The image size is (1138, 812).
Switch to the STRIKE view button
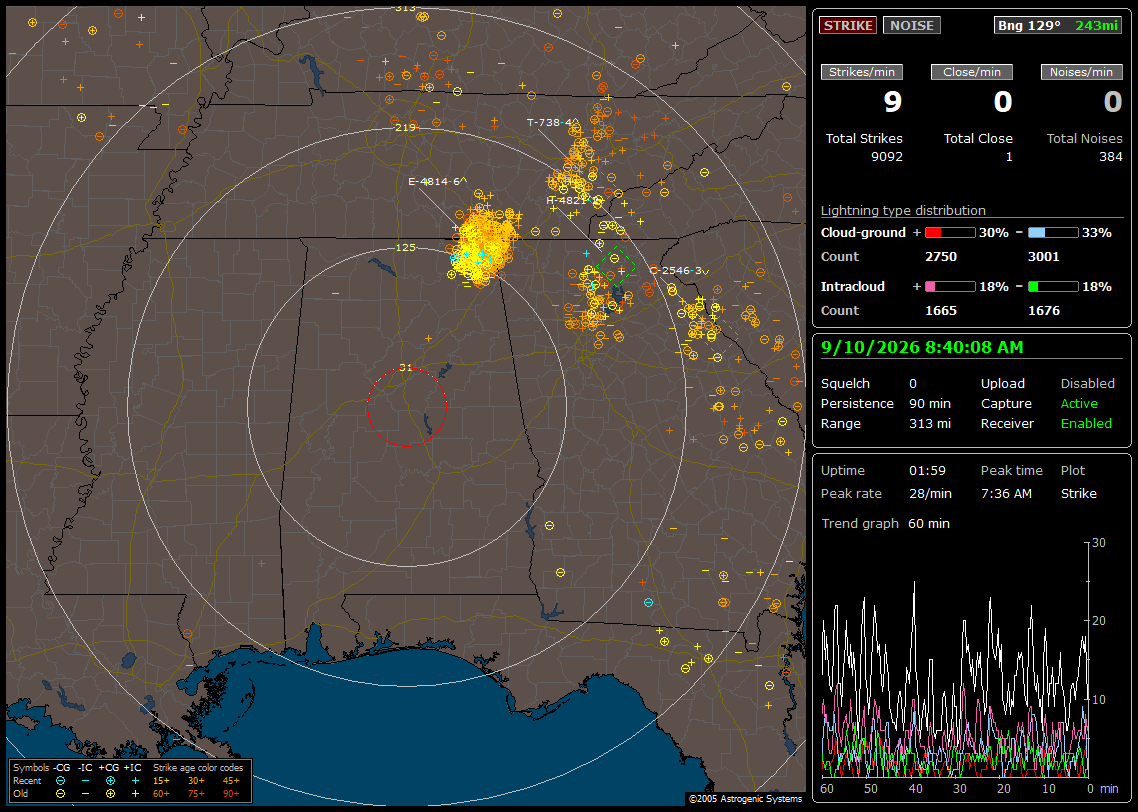[x=848, y=25]
